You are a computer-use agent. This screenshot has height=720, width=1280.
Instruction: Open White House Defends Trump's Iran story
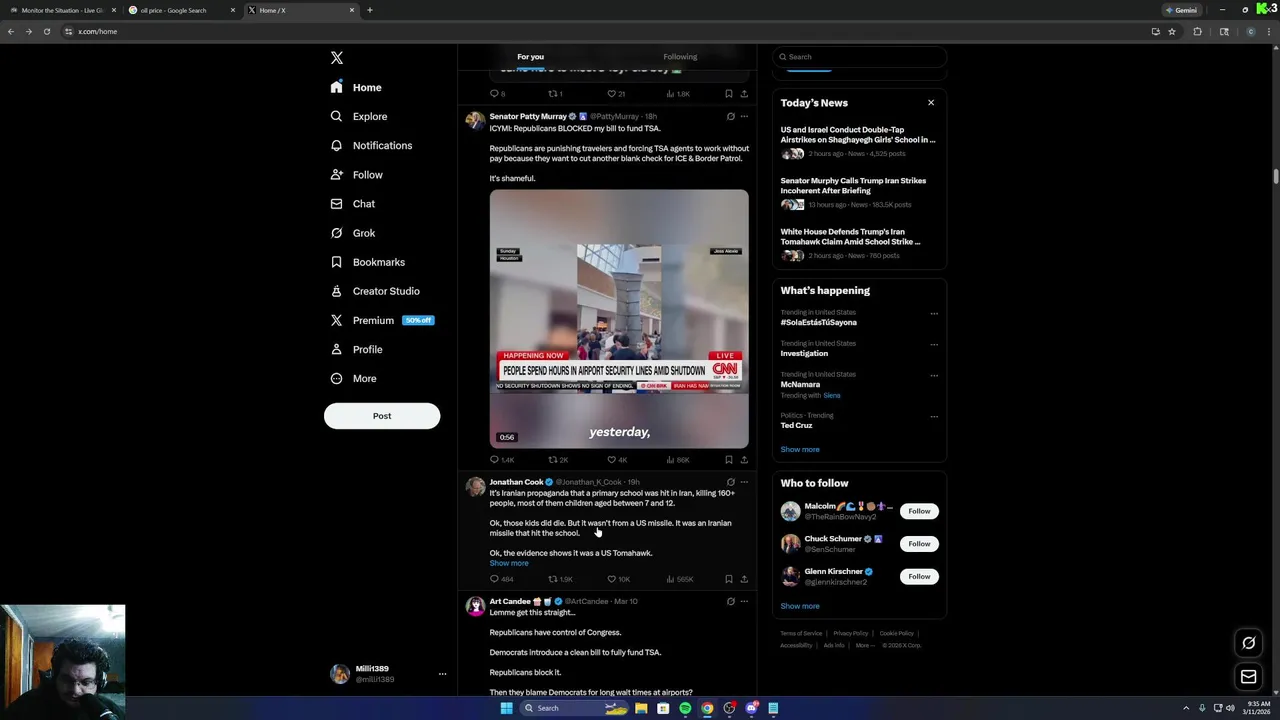click(859, 245)
